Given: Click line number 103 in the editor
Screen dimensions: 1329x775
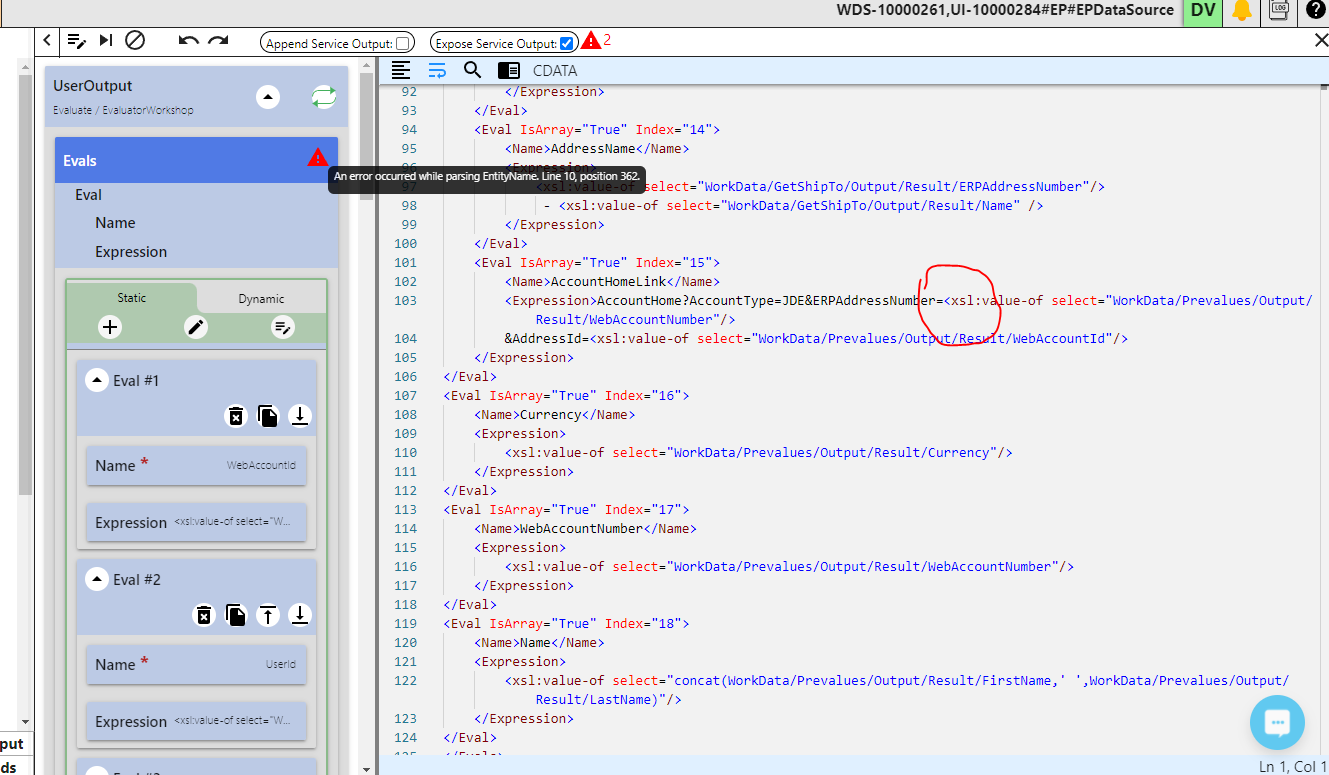Looking at the screenshot, I should (404, 301).
